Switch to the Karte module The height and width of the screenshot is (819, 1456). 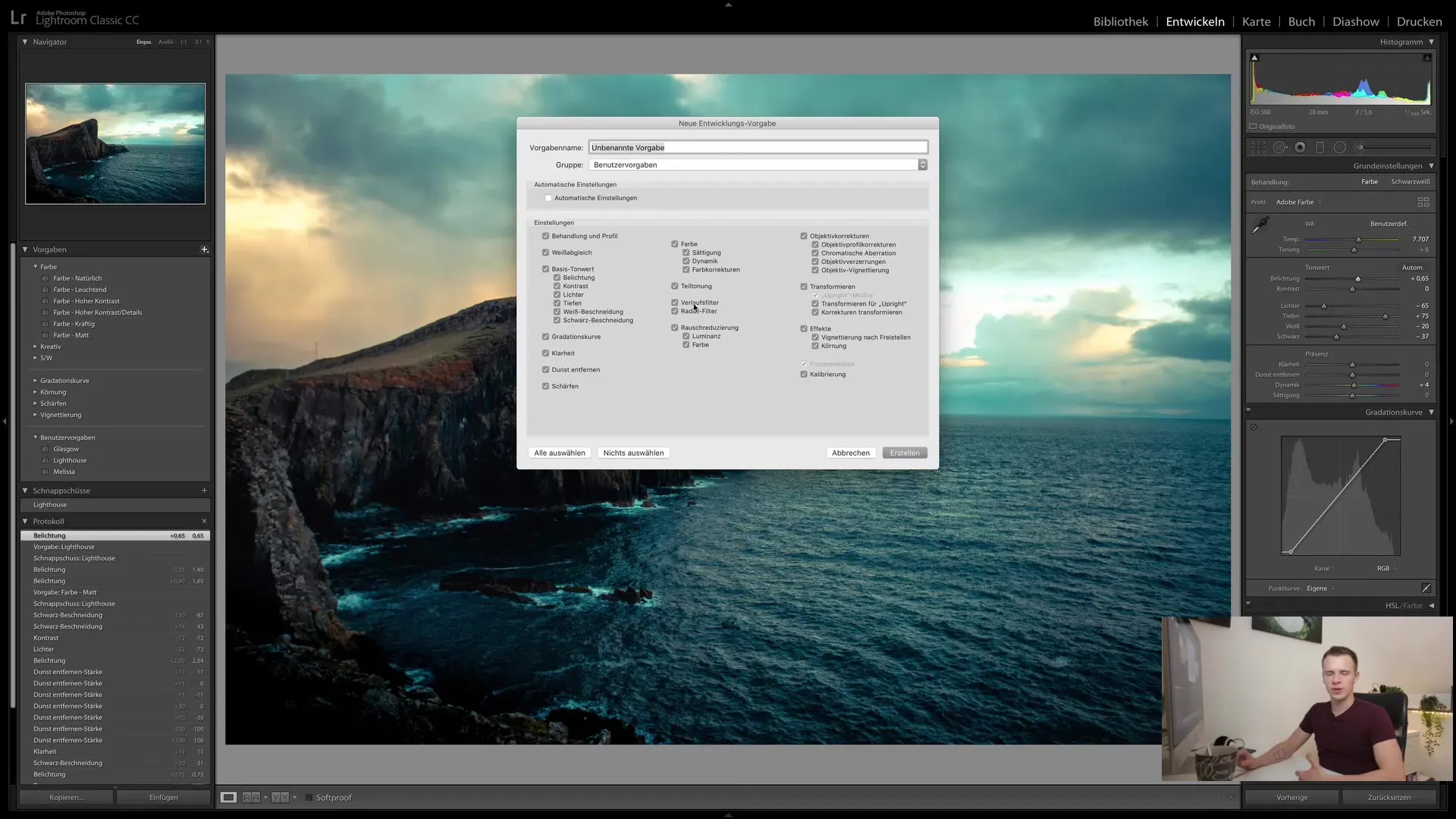(x=1256, y=22)
